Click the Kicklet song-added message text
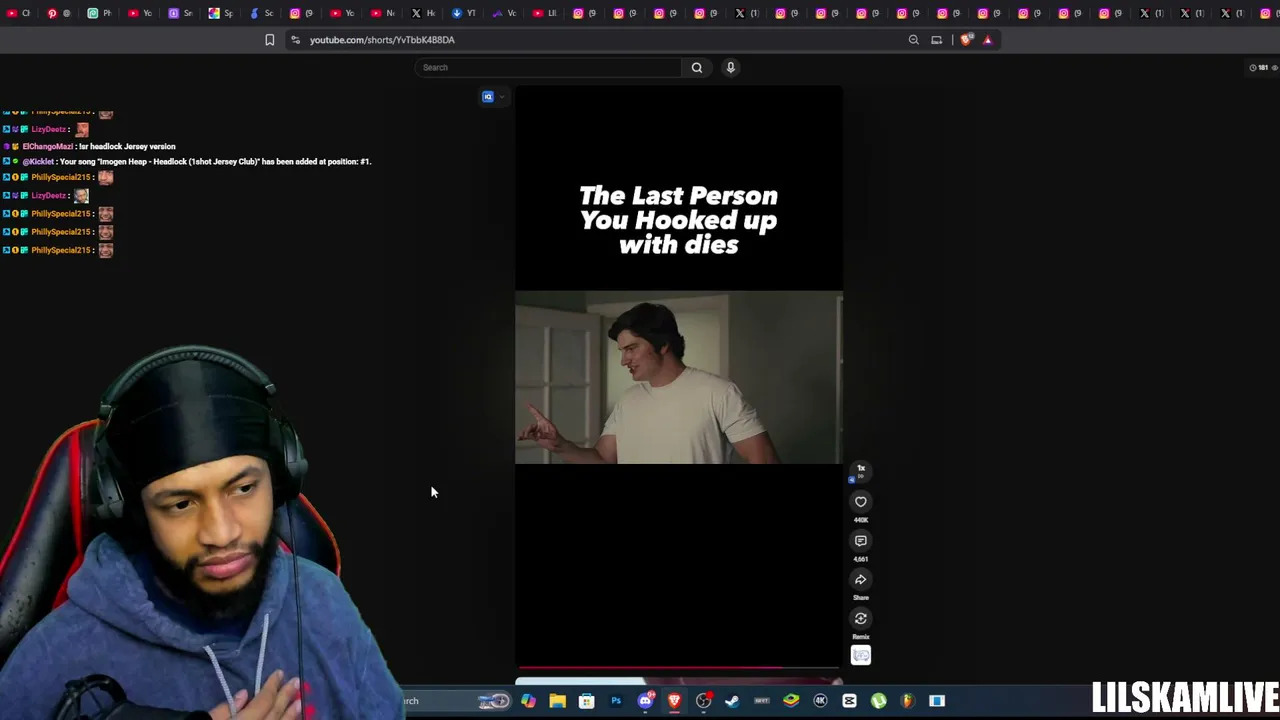The width and height of the screenshot is (1280, 720). click(215, 162)
